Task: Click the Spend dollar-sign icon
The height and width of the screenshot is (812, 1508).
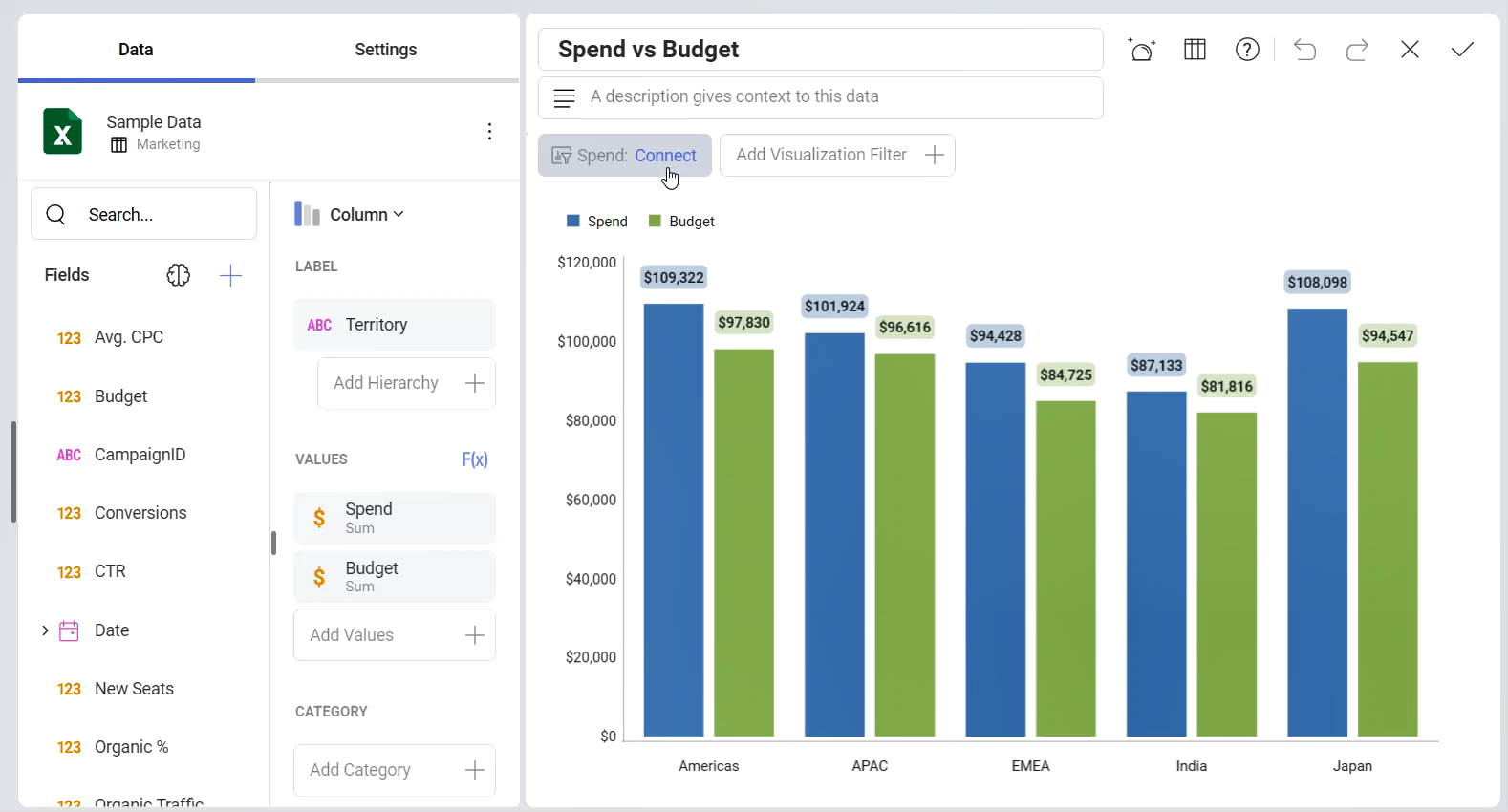Action: (x=319, y=518)
